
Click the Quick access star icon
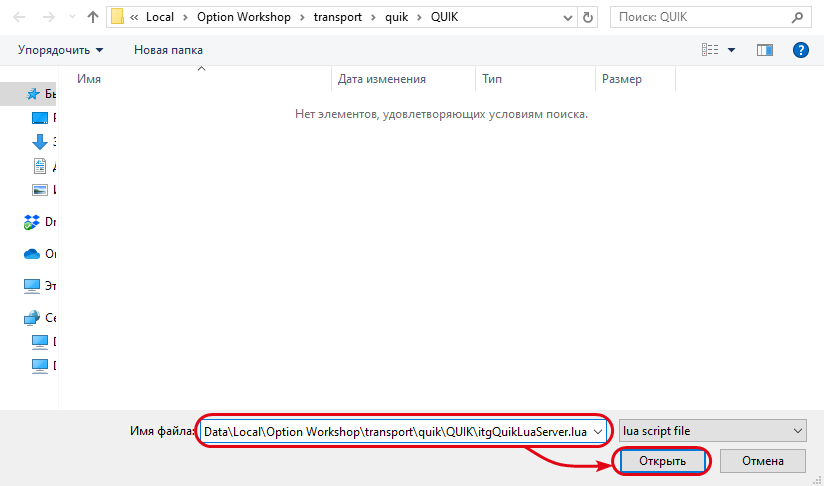(x=34, y=94)
